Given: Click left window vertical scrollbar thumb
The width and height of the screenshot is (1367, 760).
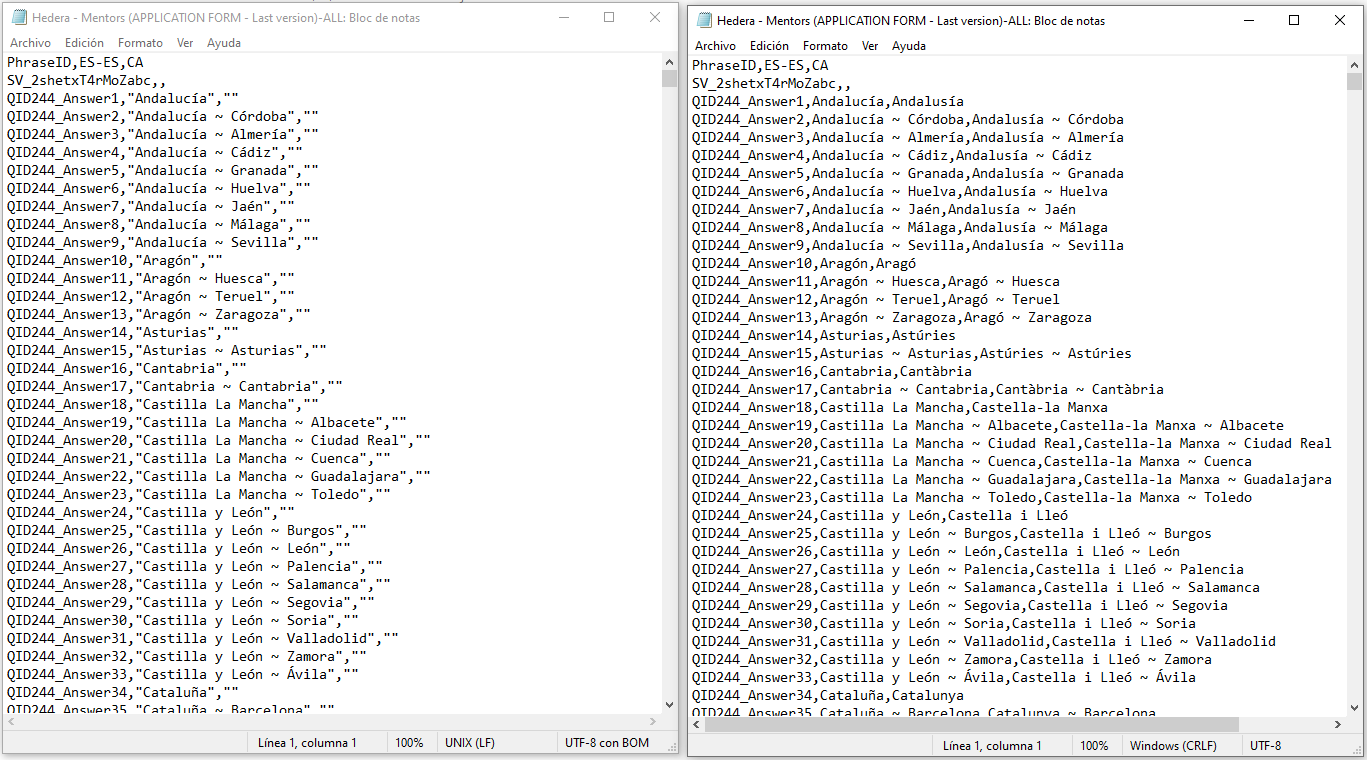Looking at the screenshot, I should [669, 79].
